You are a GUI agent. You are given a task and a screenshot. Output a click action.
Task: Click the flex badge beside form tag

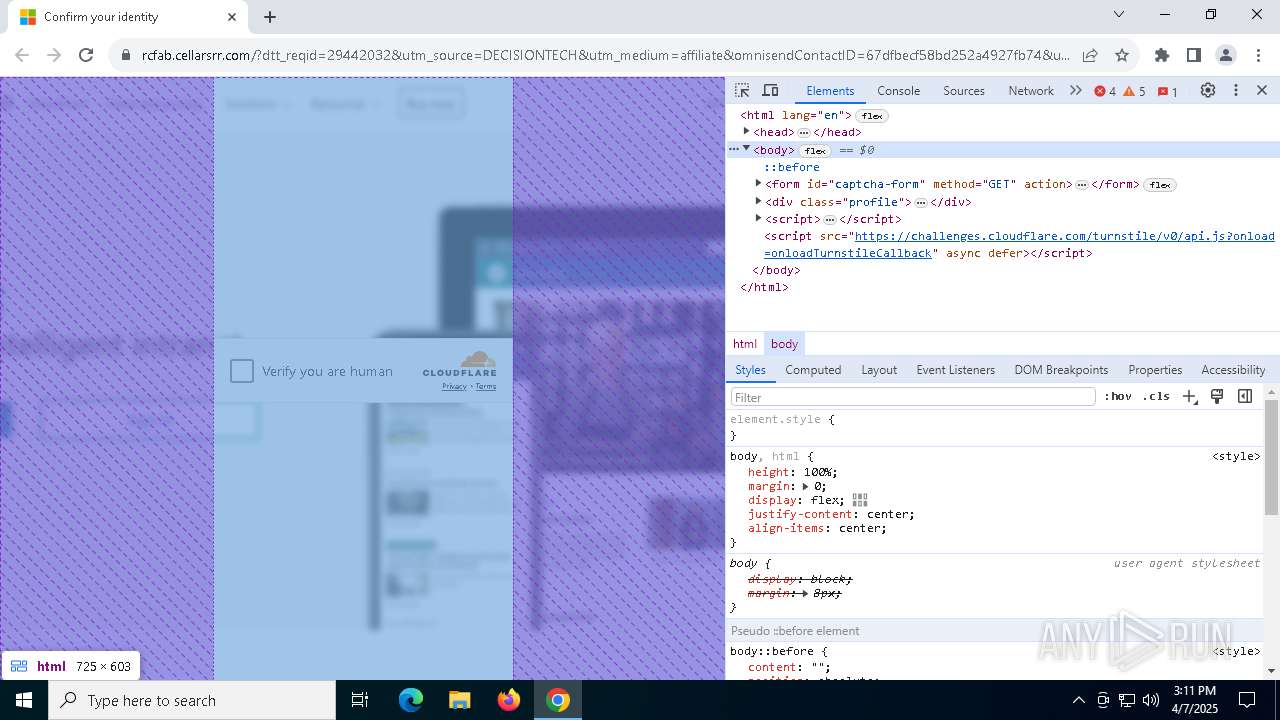coord(1160,185)
